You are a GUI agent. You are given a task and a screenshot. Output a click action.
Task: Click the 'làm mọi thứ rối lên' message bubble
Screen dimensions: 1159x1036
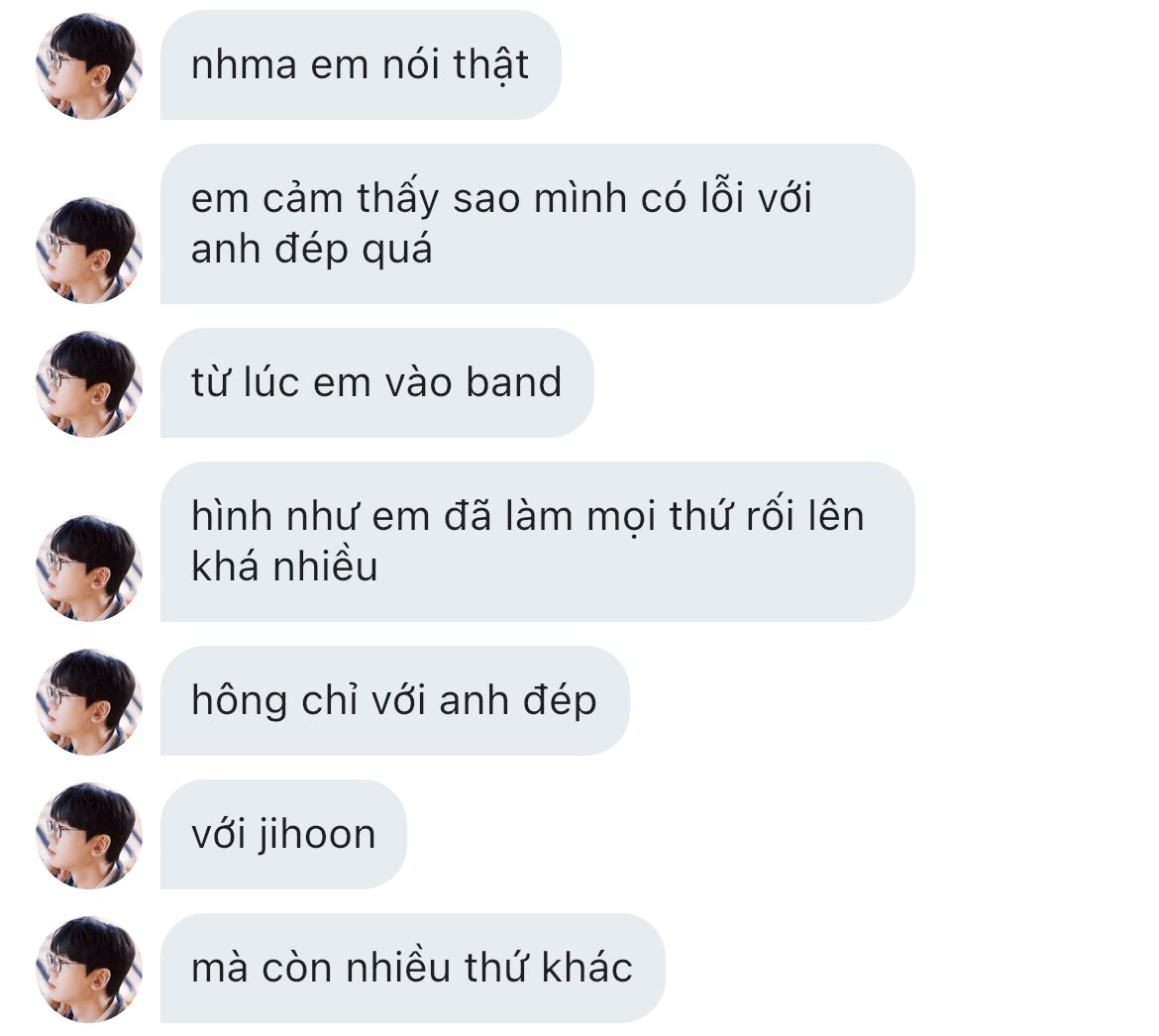[x=537, y=542]
